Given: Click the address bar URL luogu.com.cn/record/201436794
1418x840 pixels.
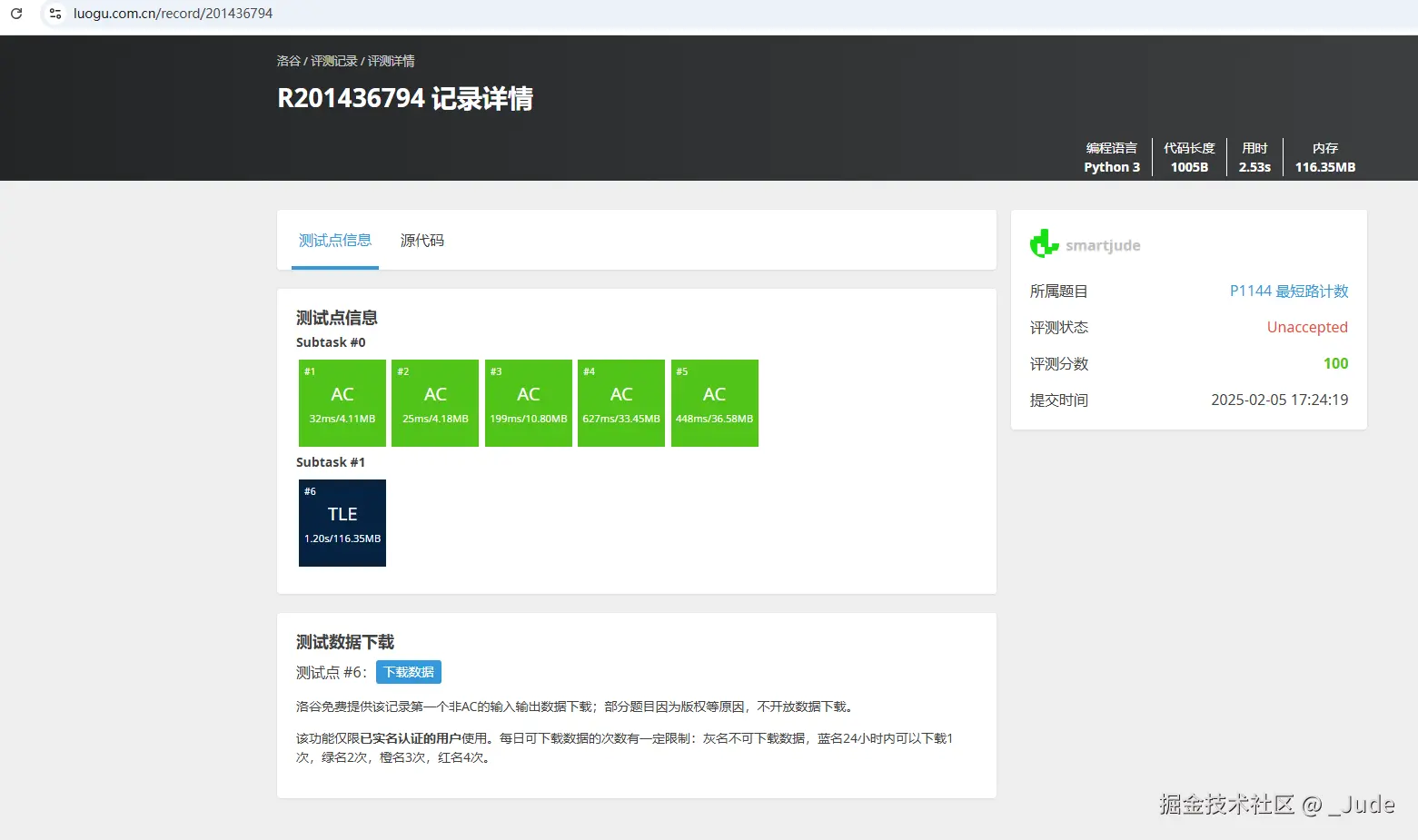Looking at the screenshot, I should (173, 14).
